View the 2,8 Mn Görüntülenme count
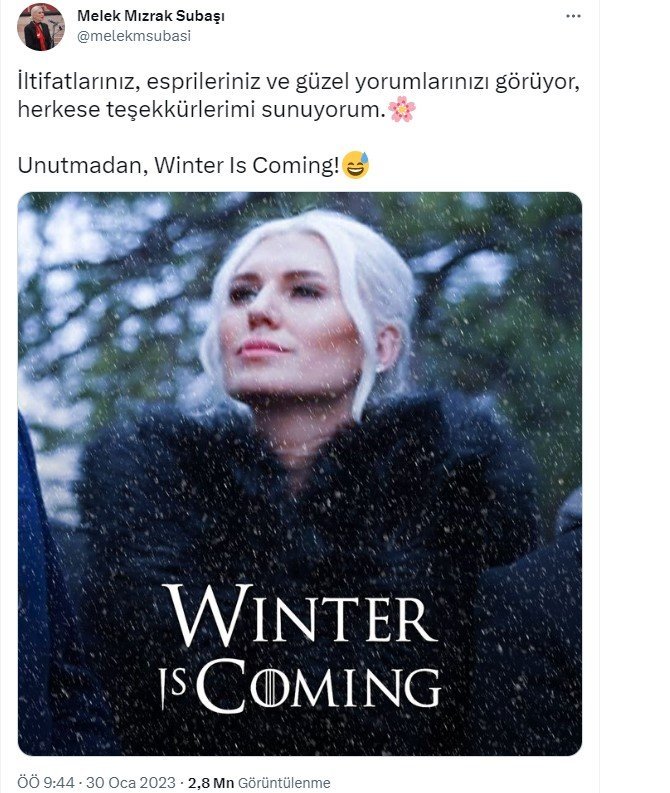 coord(259,782)
